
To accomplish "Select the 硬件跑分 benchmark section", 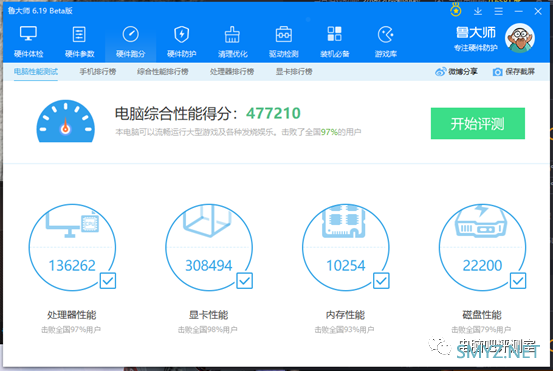I will [x=130, y=42].
